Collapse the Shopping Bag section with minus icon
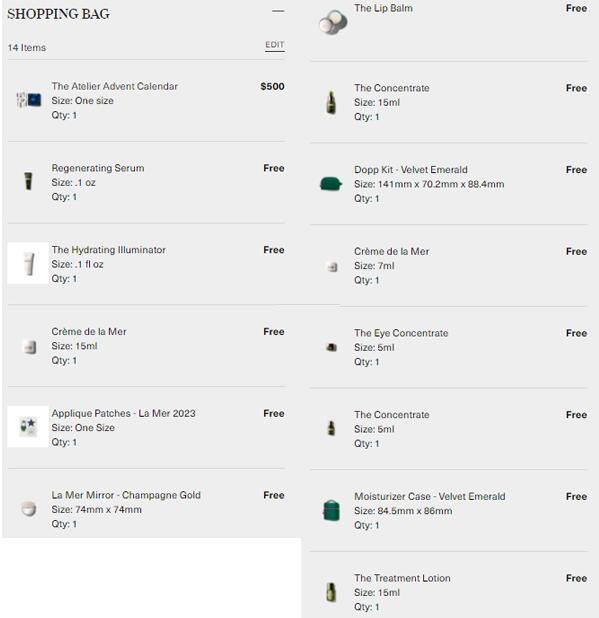The image size is (599, 618). coord(278,11)
